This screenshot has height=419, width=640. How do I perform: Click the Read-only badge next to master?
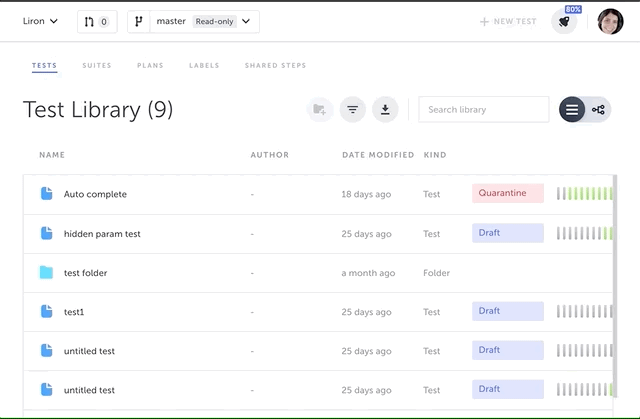tap(214, 21)
